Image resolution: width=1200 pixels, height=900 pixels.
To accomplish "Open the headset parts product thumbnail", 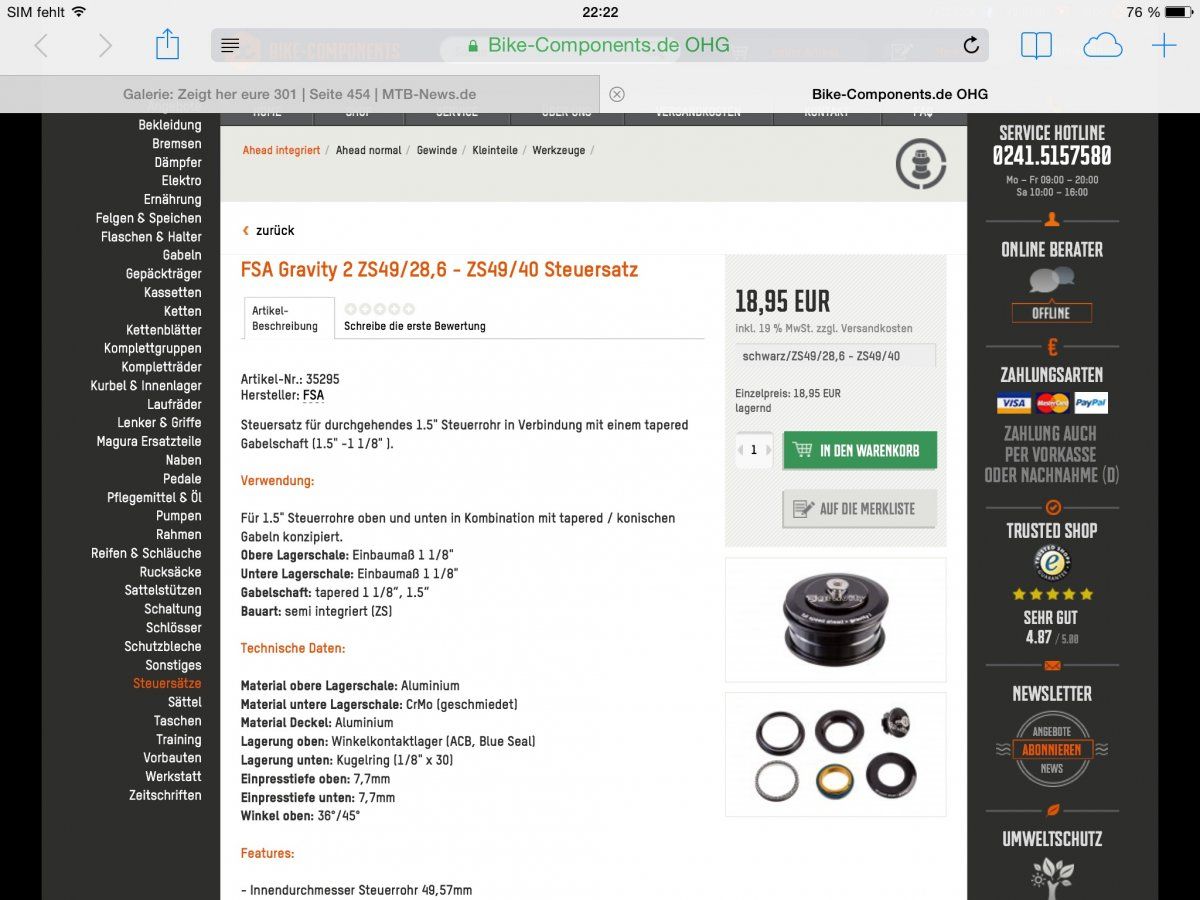I will click(x=835, y=754).
